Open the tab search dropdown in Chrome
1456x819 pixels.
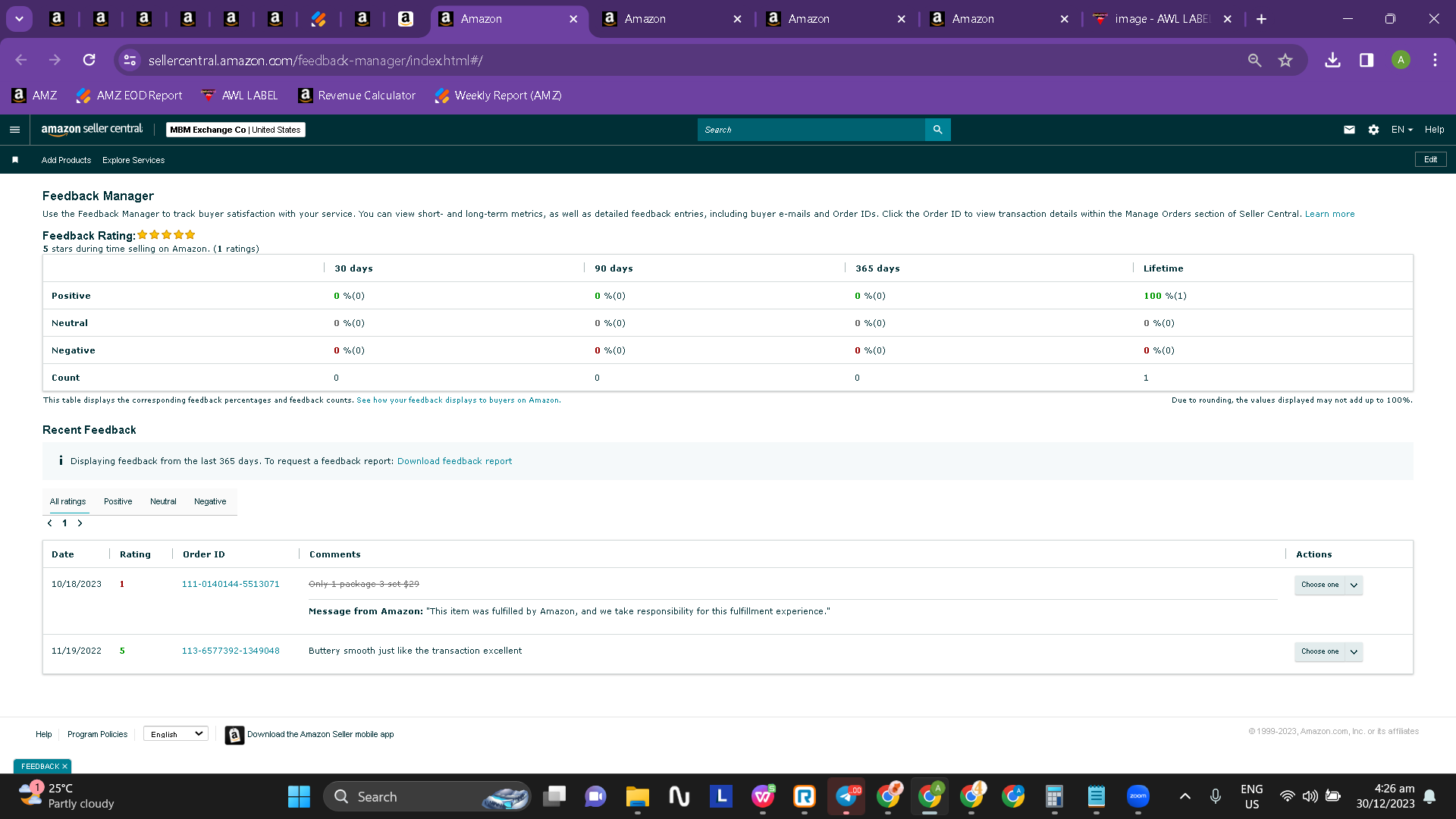(20, 19)
